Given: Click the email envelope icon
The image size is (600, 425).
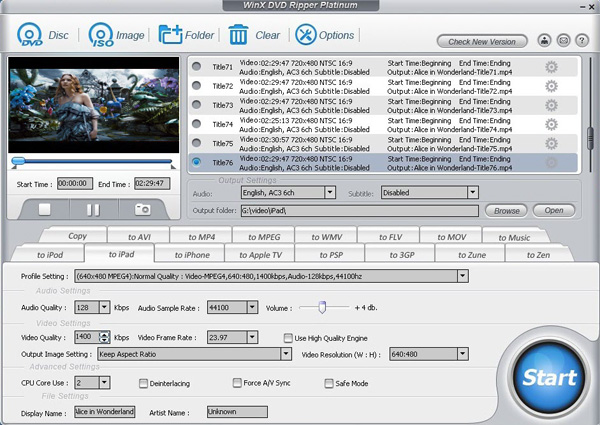Looking at the screenshot, I should [563, 40].
